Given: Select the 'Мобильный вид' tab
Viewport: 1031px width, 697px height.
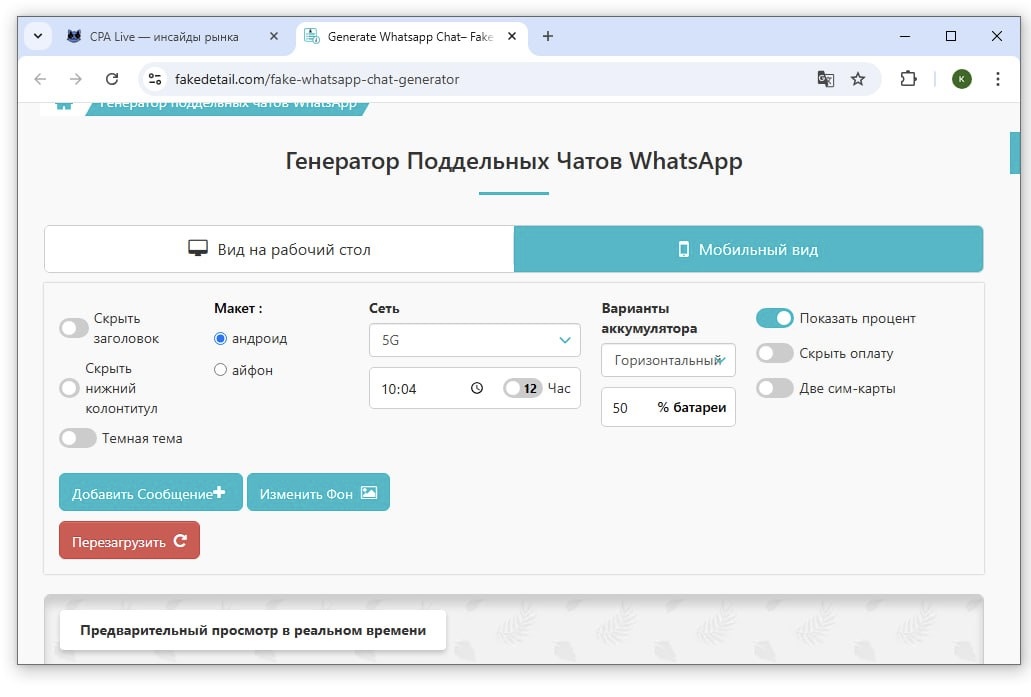Looking at the screenshot, I should (748, 249).
